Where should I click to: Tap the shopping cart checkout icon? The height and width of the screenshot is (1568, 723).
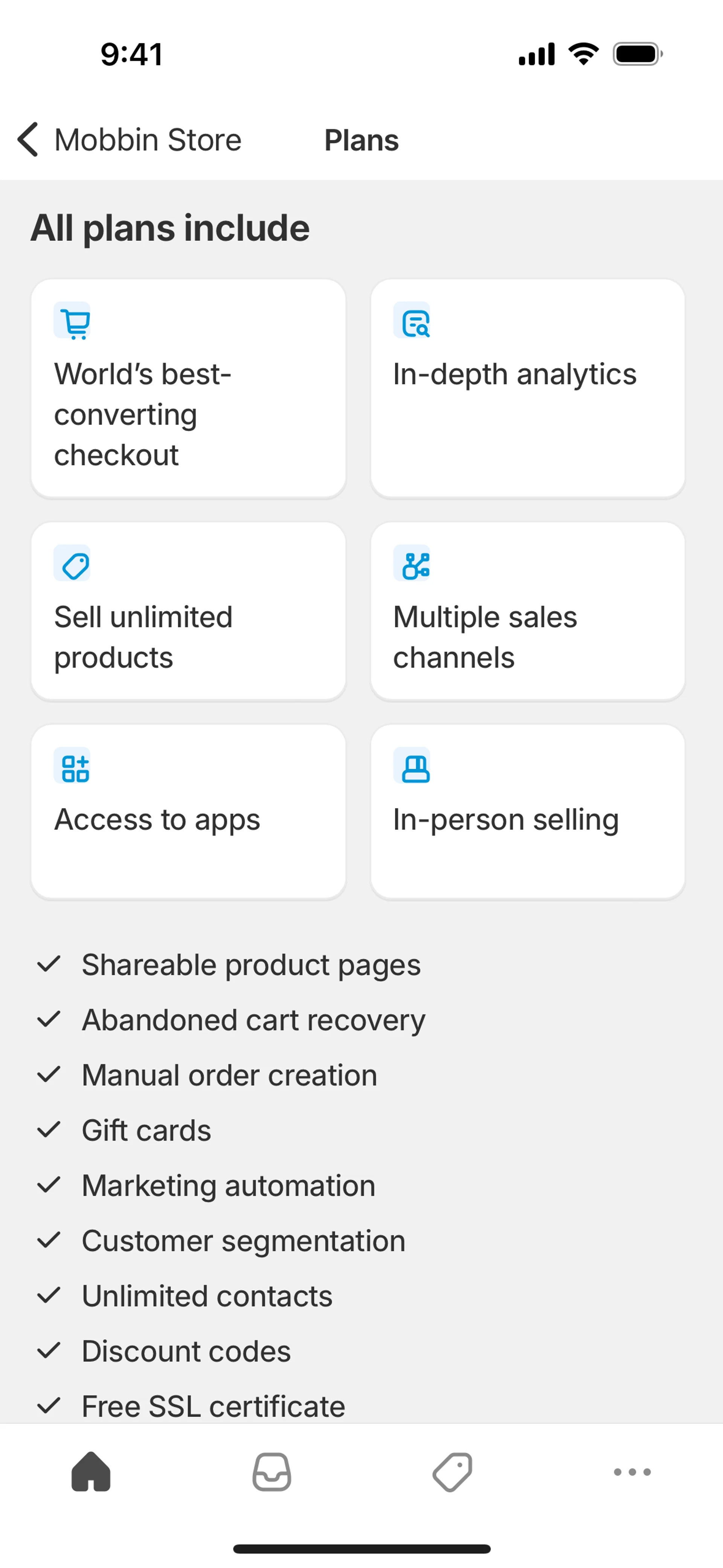click(72, 321)
